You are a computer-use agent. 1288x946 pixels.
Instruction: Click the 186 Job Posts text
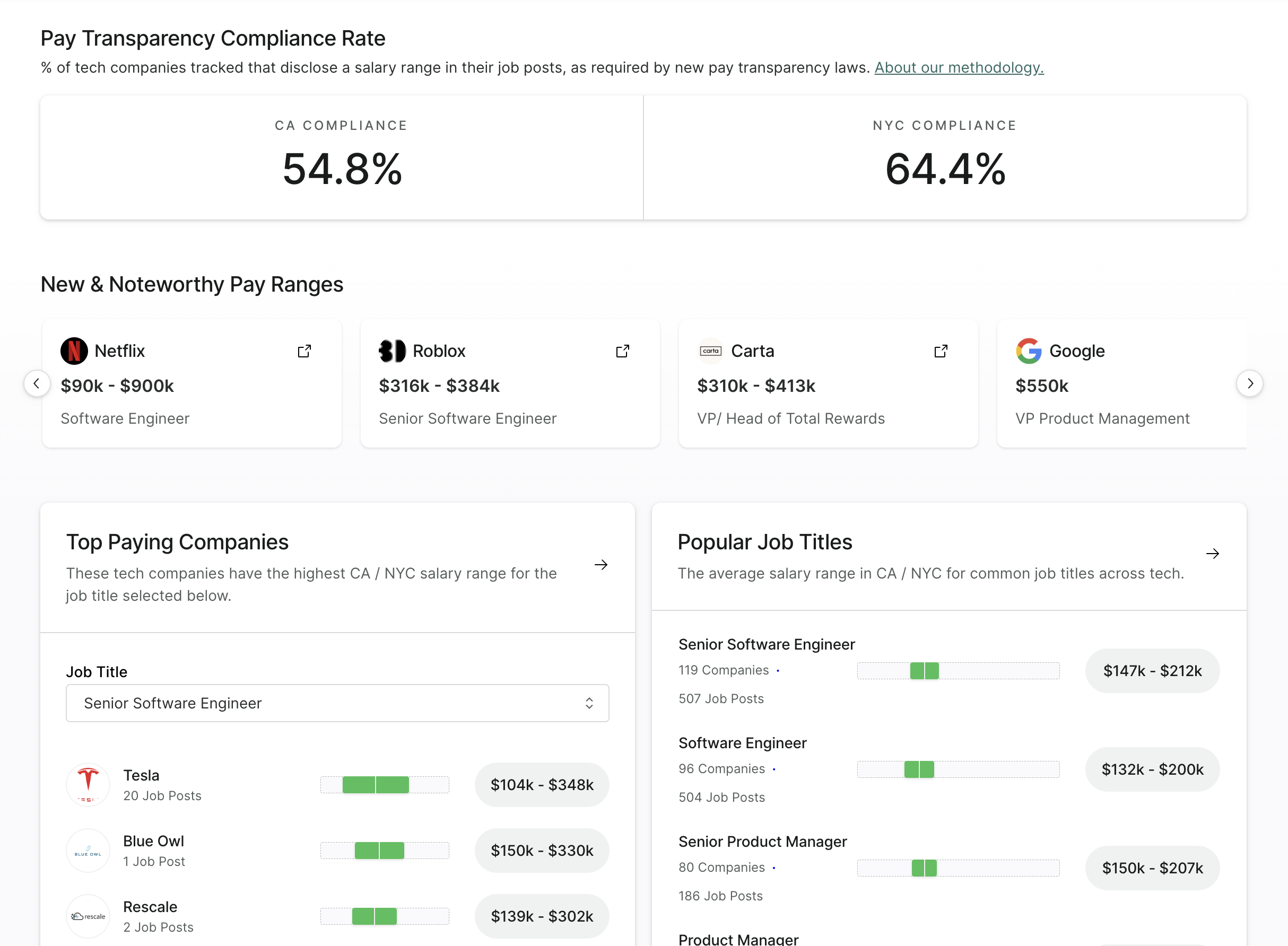[x=720, y=896]
